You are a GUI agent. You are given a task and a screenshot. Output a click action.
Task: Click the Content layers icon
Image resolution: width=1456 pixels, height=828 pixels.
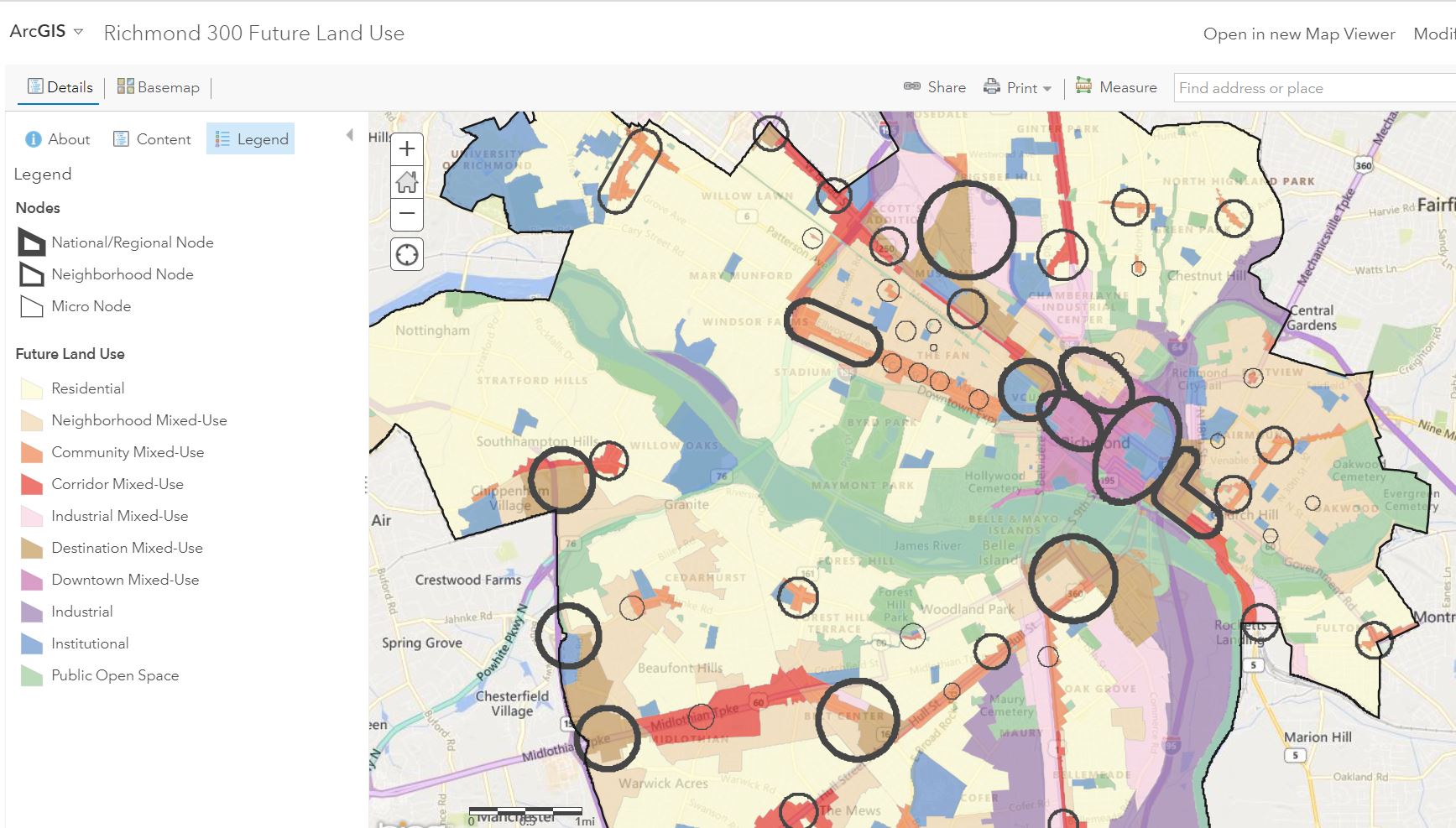coord(121,138)
